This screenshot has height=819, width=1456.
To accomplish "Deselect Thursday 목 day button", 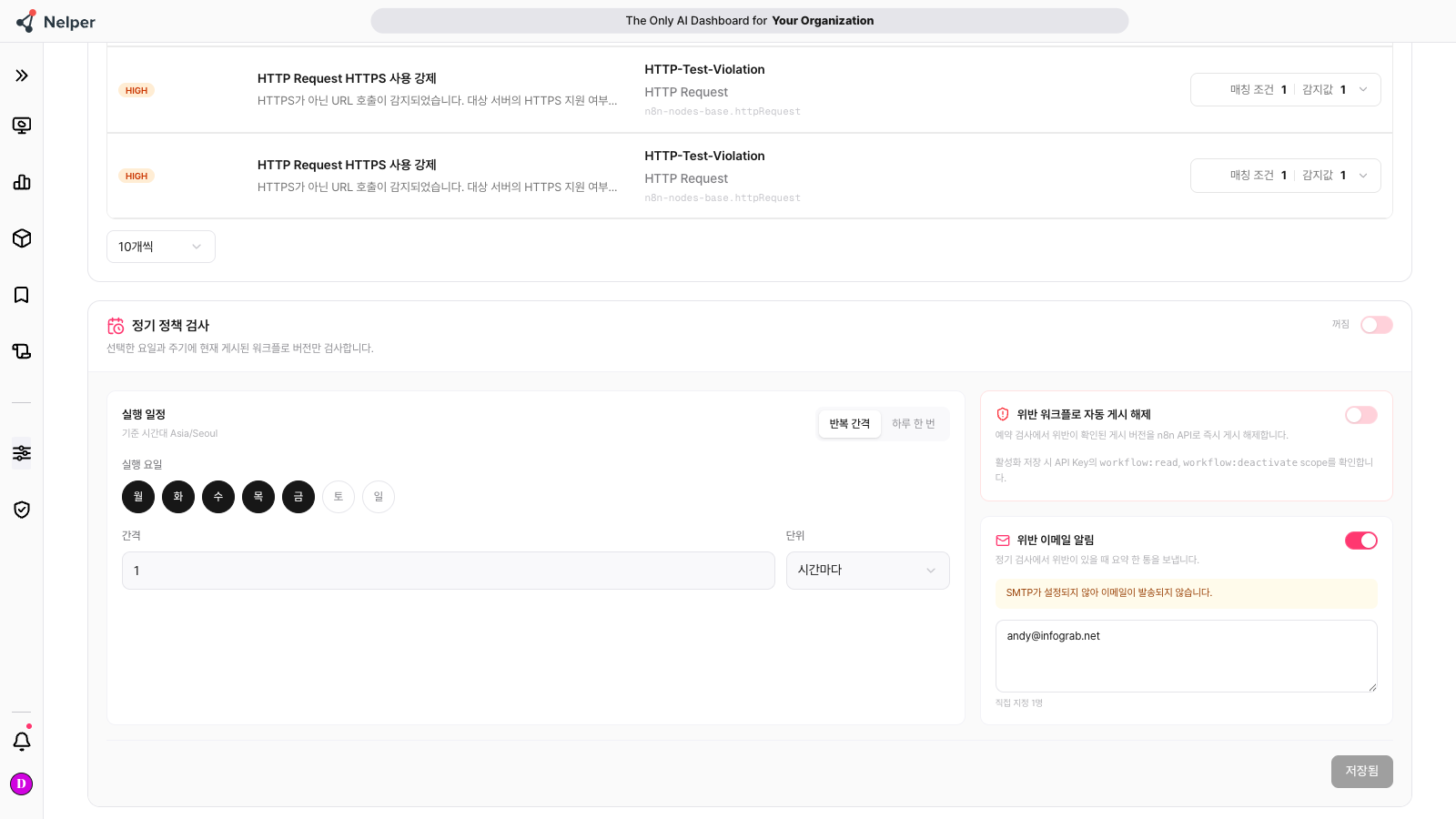I will pyautogui.click(x=258, y=497).
